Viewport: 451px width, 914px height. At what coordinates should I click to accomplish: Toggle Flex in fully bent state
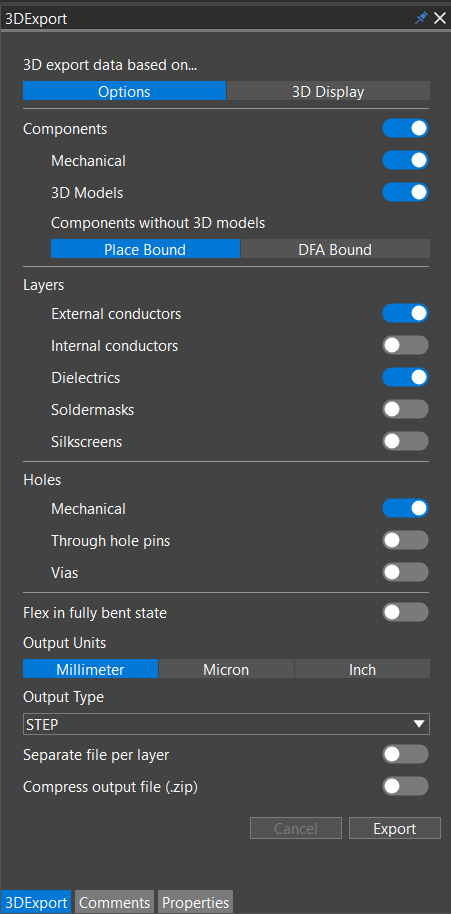(406, 613)
